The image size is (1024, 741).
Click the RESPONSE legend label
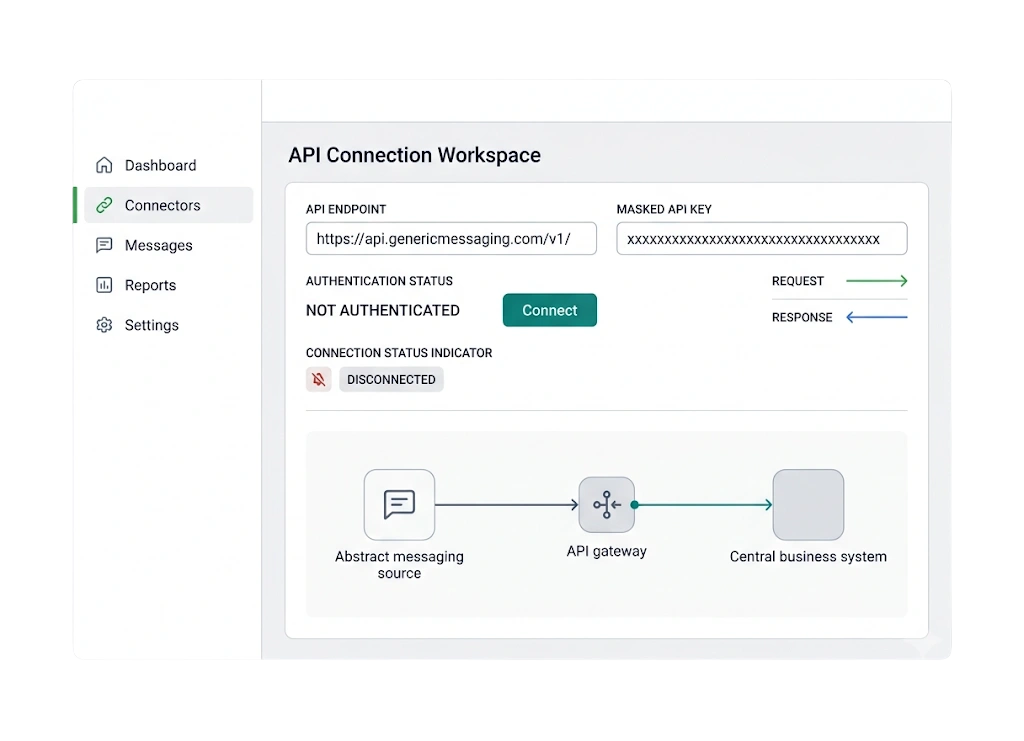coord(802,317)
